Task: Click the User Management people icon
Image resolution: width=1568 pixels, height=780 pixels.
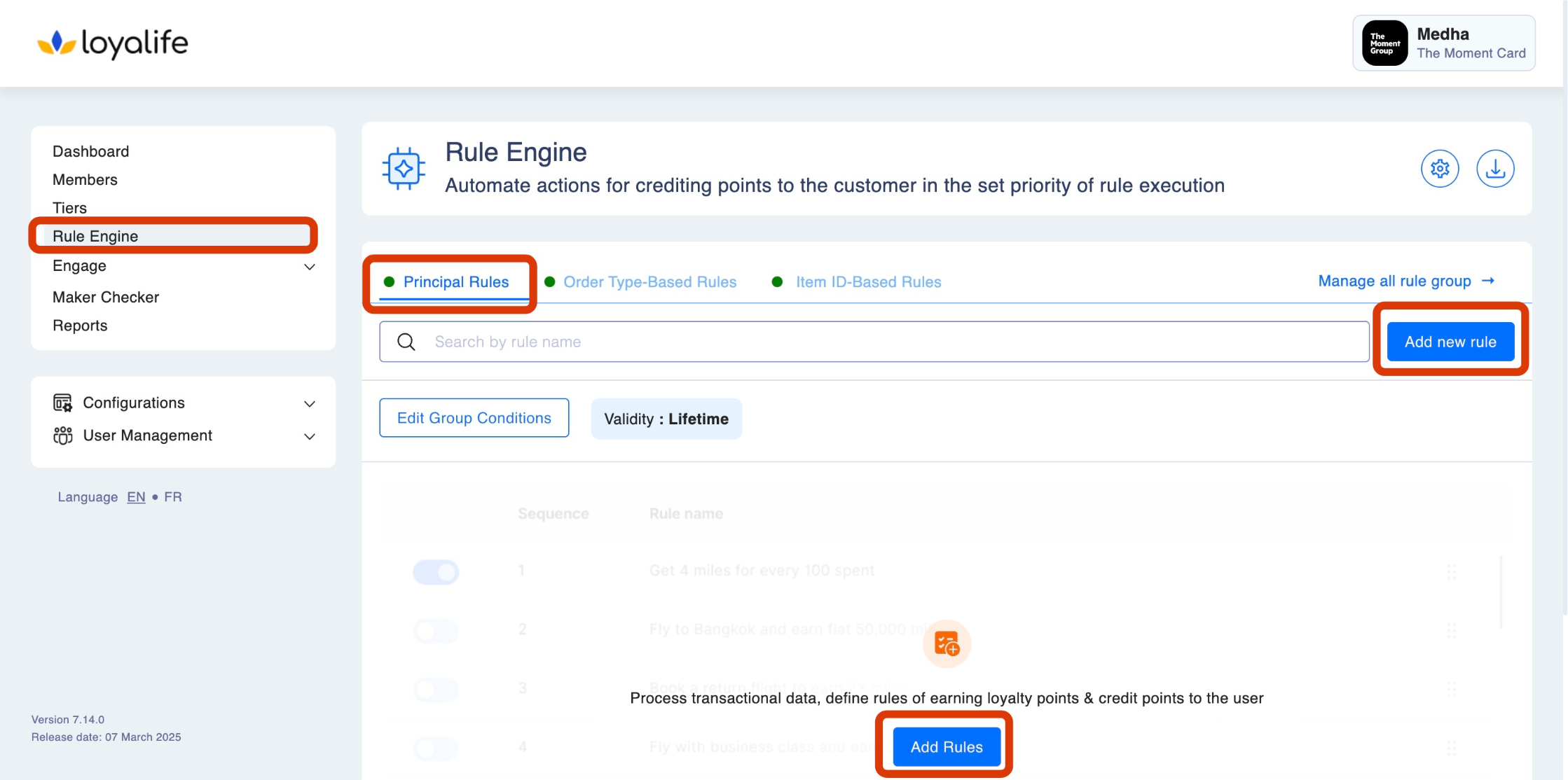Action: [x=62, y=436]
